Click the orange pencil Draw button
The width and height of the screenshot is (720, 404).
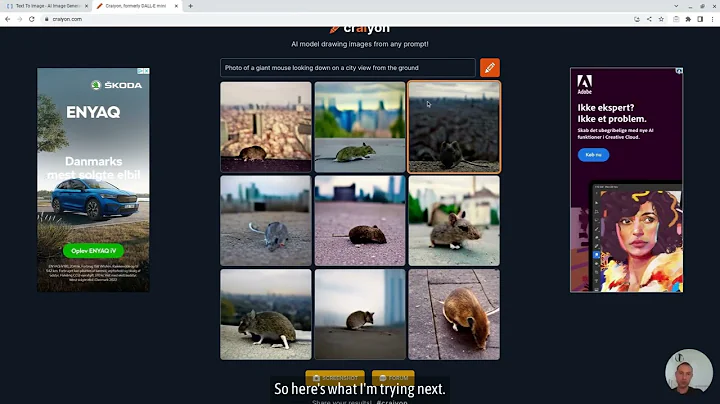(489, 67)
